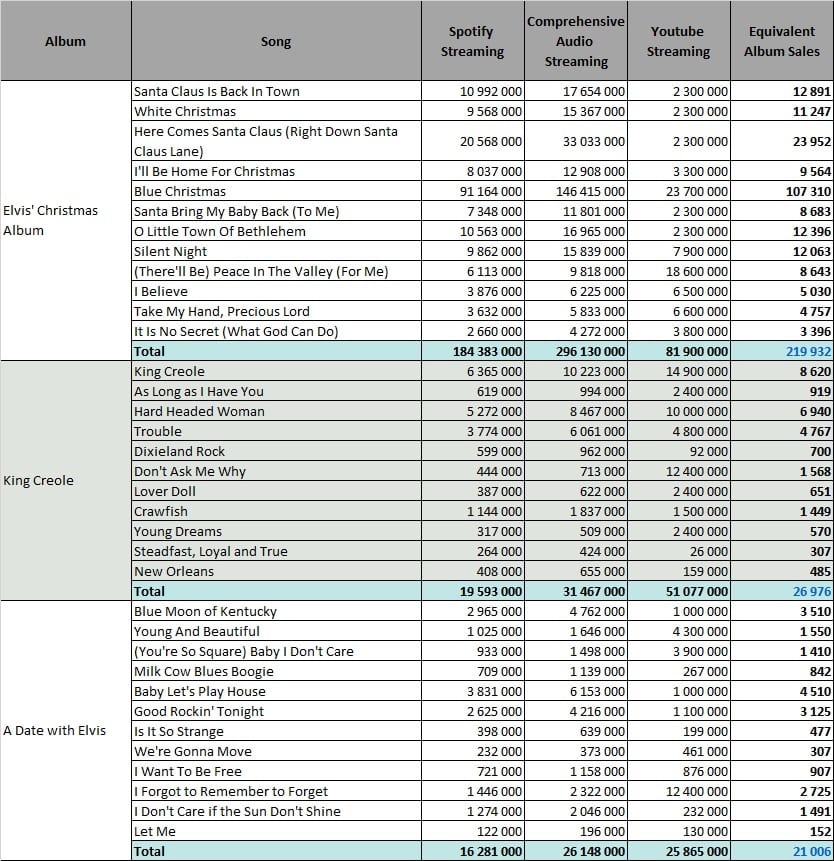Click I Don't Care if the Sun Don't Shine
The image size is (834, 861).
pyautogui.click(x=276, y=811)
